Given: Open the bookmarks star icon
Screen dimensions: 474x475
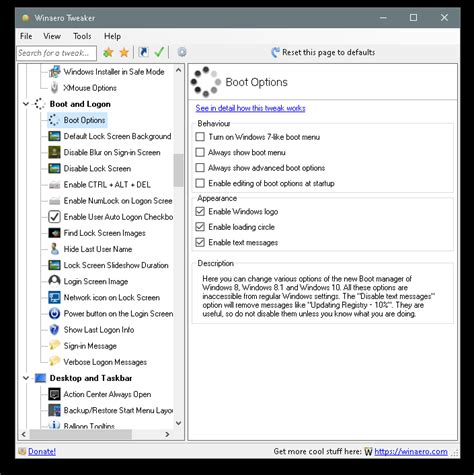Looking at the screenshot, I should pos(124,52).
